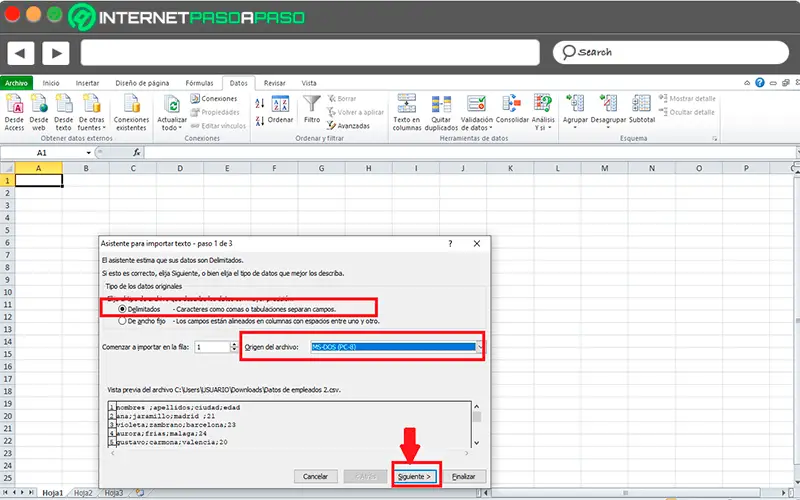Open Validación de datos menu
The height and width of the screenshot is (500, 800).
477,112
